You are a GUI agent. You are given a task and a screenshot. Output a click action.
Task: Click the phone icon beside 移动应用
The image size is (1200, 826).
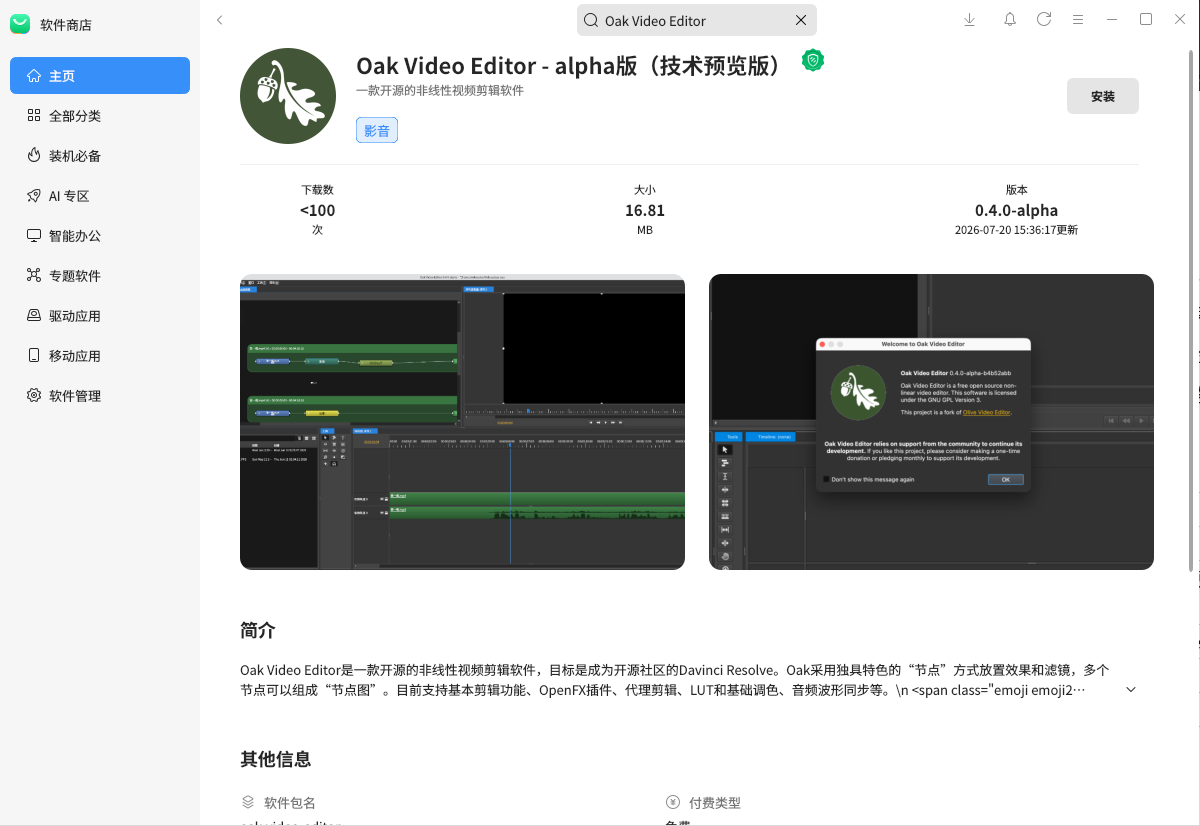pyautogui.click(x=34, y=356)
